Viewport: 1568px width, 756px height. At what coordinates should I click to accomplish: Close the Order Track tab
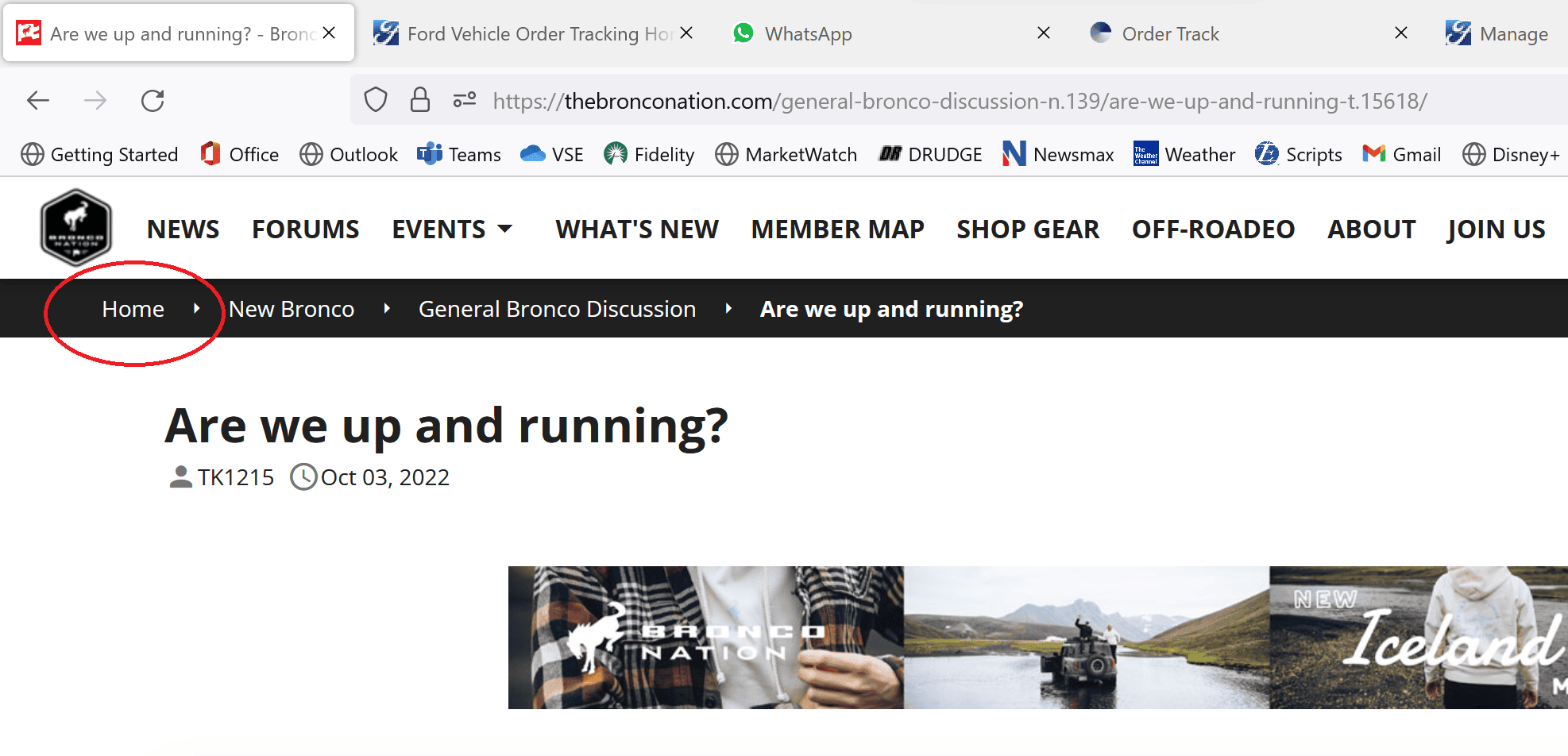(1401, 33)
